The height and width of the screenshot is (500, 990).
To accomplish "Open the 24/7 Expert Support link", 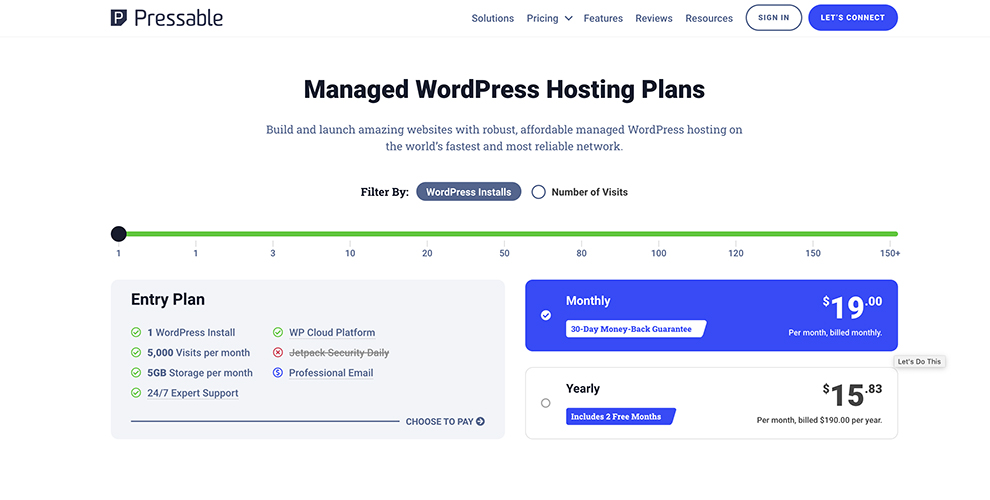I will click(x=193, y=393).
